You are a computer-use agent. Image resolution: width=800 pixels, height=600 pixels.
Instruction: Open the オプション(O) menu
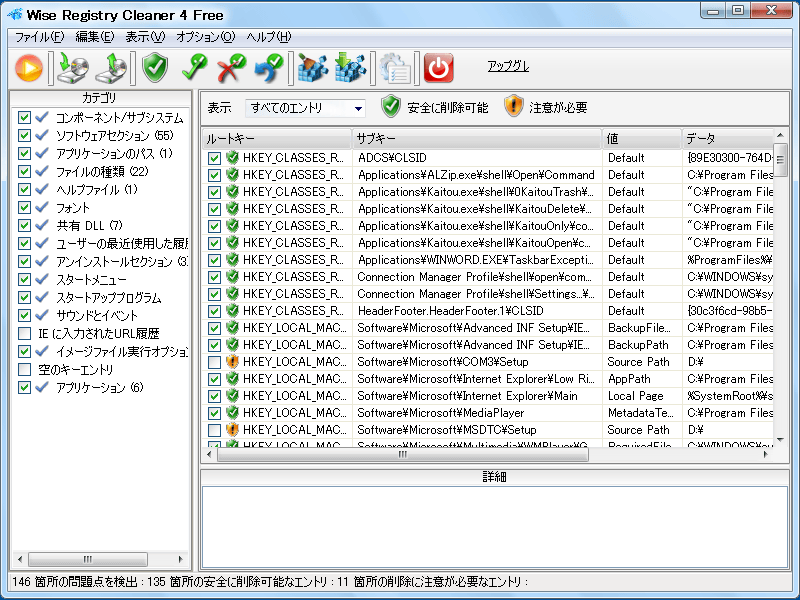pyautogui.click(x=206, y=37)
